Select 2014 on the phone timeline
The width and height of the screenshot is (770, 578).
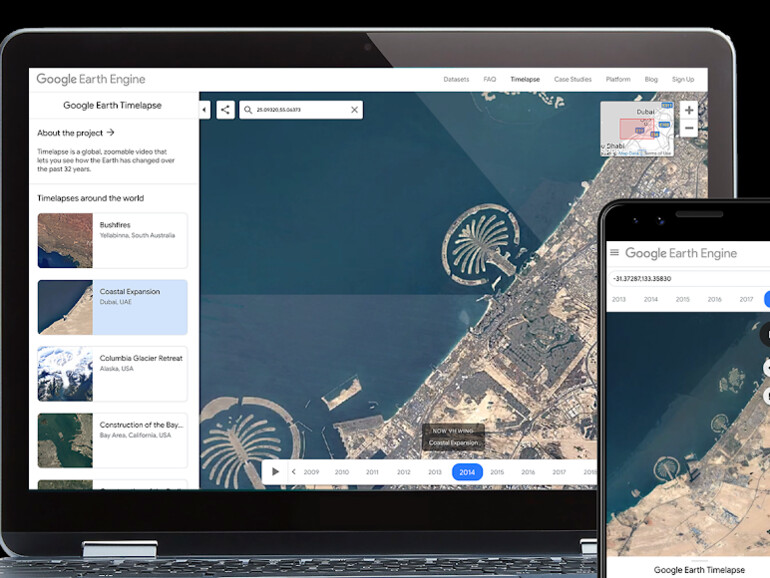pos(651,299)
